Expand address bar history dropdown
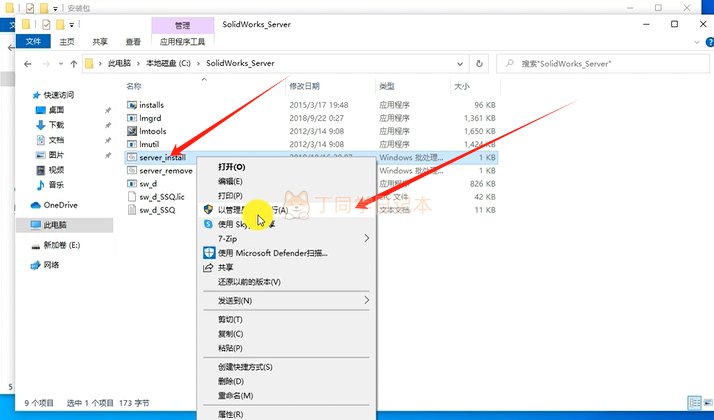This screenshot has height=420, width=714. pyautogui.click(x=460, y=64)
